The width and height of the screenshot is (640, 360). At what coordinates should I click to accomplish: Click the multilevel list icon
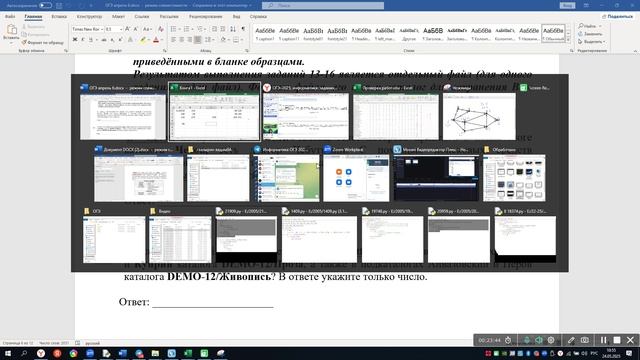point(200,29)
